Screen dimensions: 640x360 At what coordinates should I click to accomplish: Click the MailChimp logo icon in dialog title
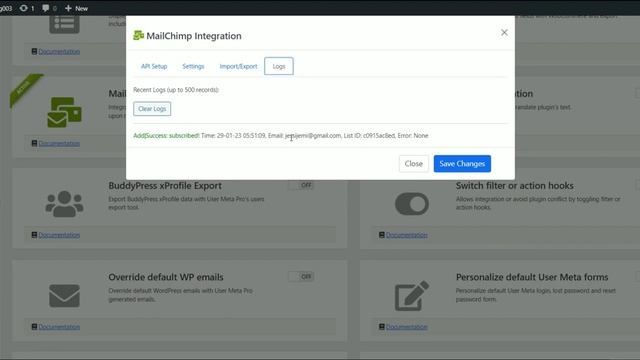tap(138, 36)
